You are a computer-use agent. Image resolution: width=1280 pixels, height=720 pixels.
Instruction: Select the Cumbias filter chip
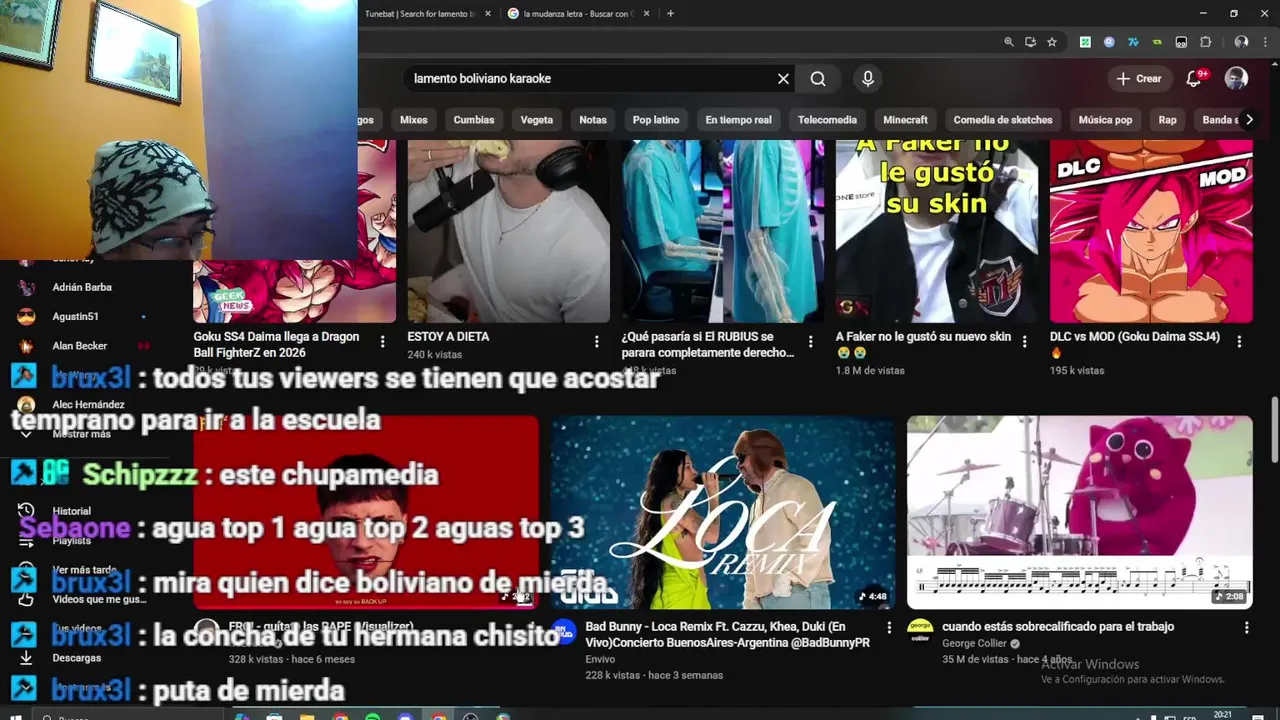(x=474, y=120)
